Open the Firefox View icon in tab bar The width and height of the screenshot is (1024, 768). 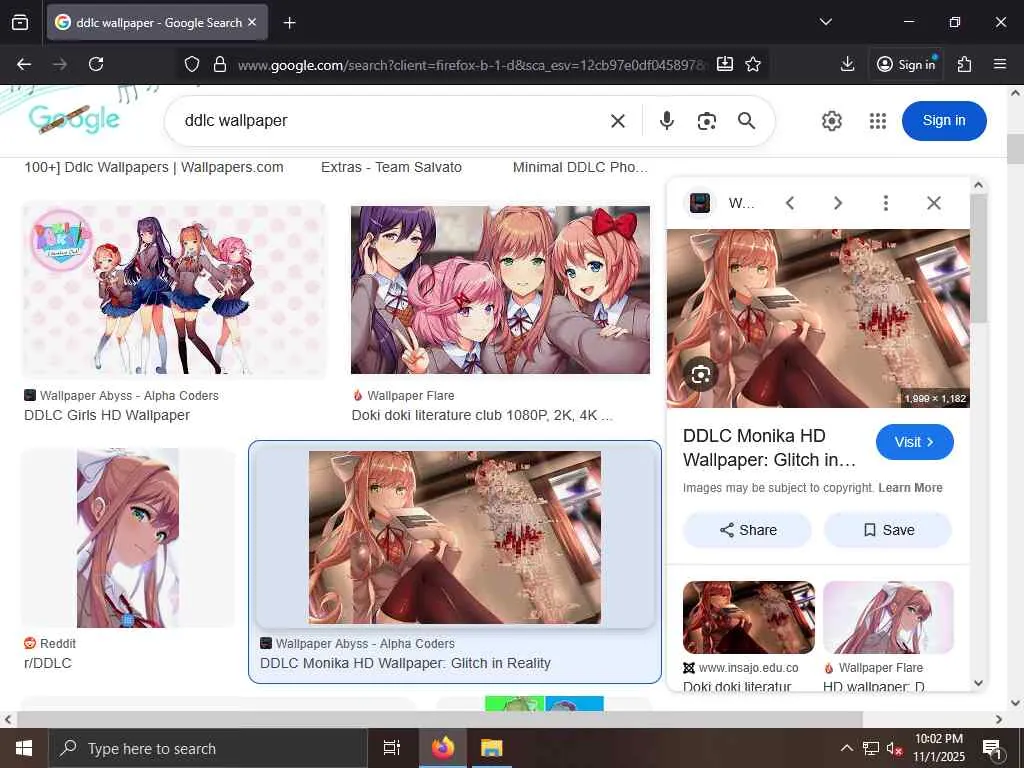coord(20,23)
